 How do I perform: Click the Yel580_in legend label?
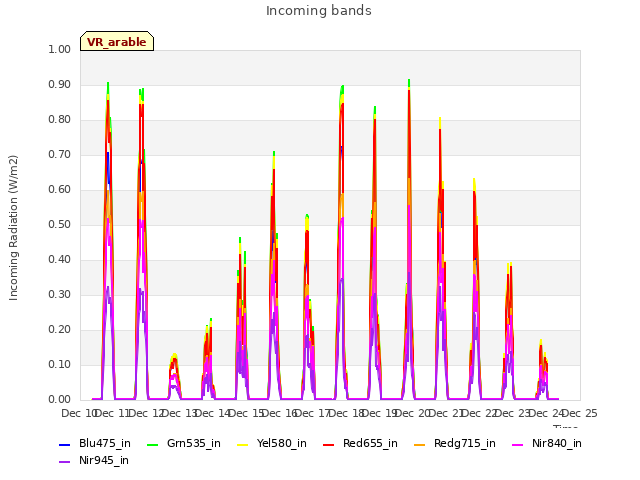click(x=282, y=444)
